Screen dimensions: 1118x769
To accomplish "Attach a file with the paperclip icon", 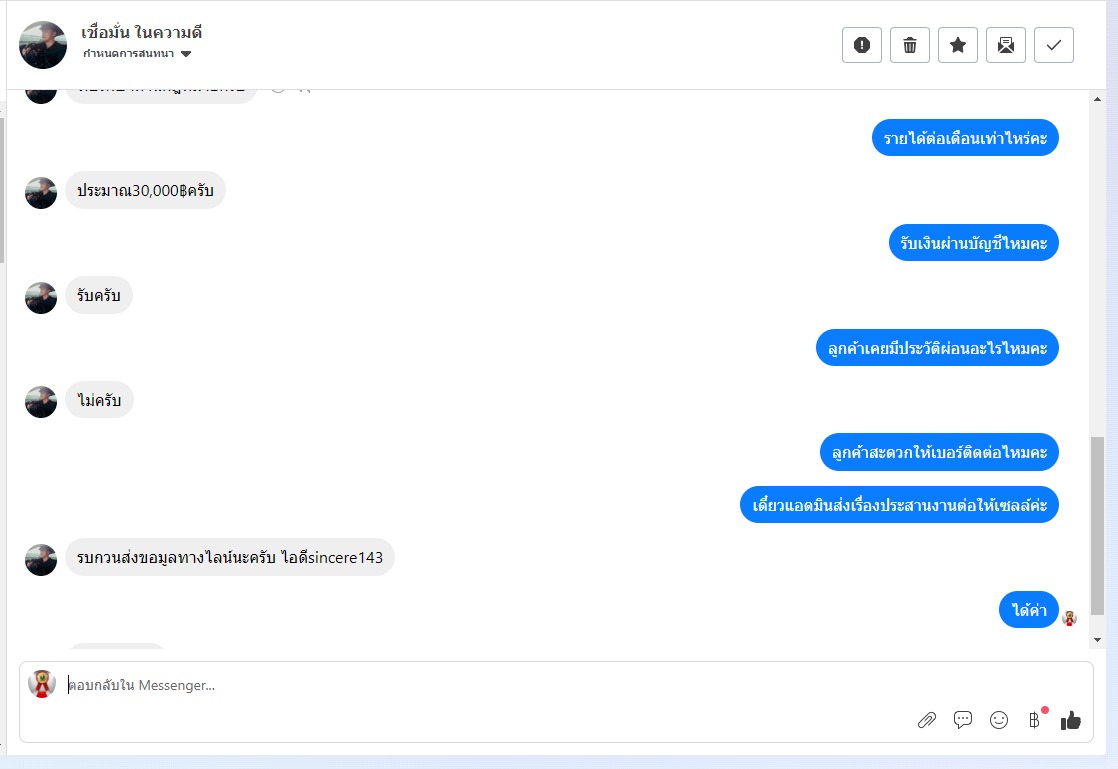I will coord(926,720).
